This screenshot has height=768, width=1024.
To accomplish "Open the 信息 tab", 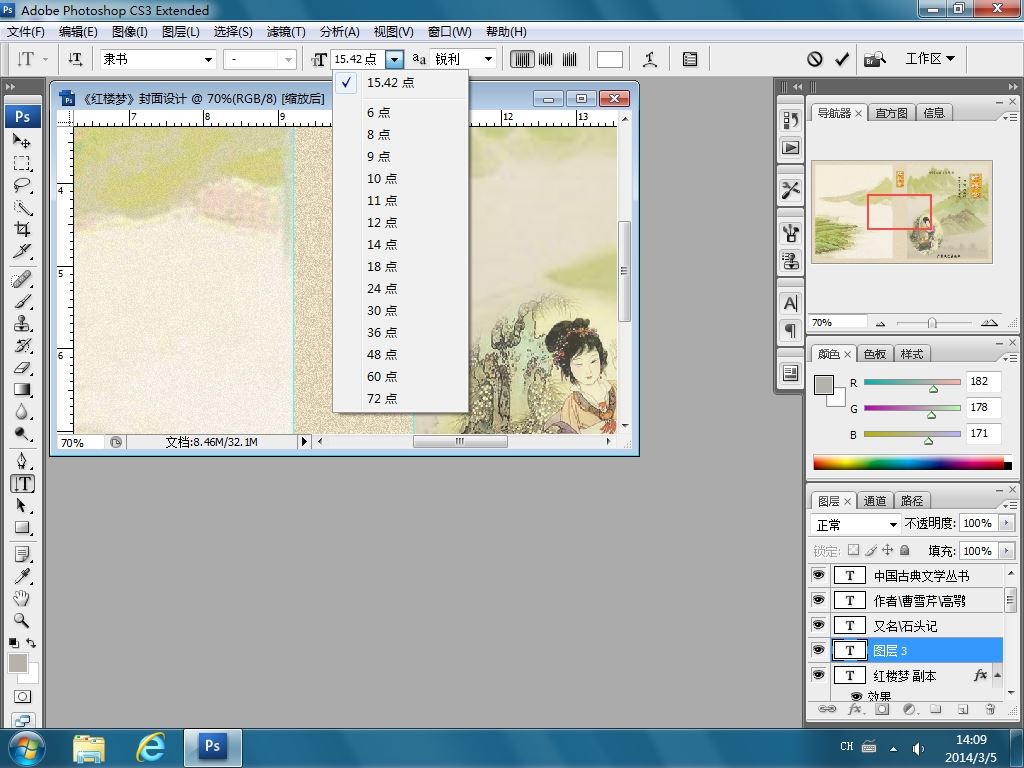I will click(x=934, y=113).
